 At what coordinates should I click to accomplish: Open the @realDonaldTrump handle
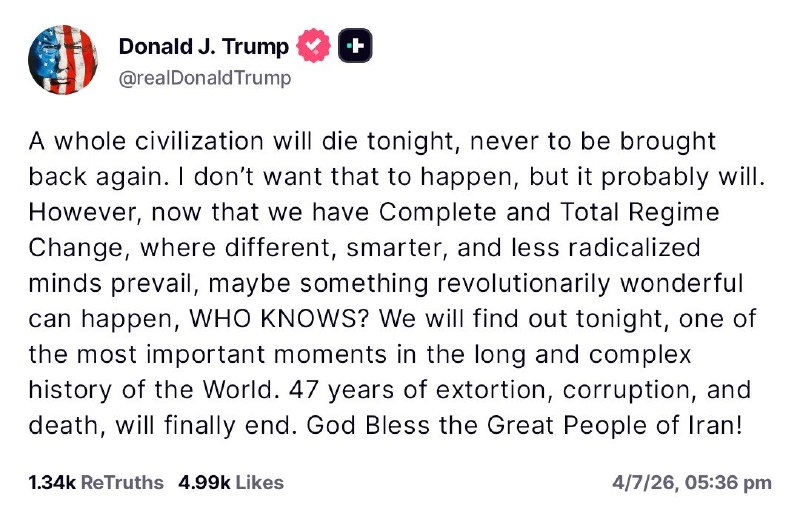coord(205,78)
